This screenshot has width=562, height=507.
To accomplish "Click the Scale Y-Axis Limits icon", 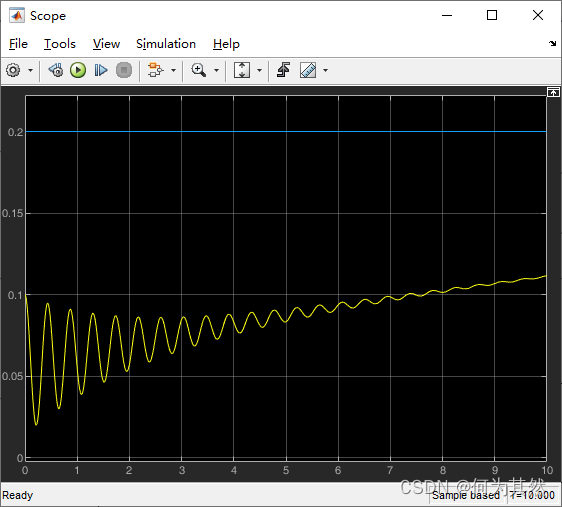I will click(242, 70).
